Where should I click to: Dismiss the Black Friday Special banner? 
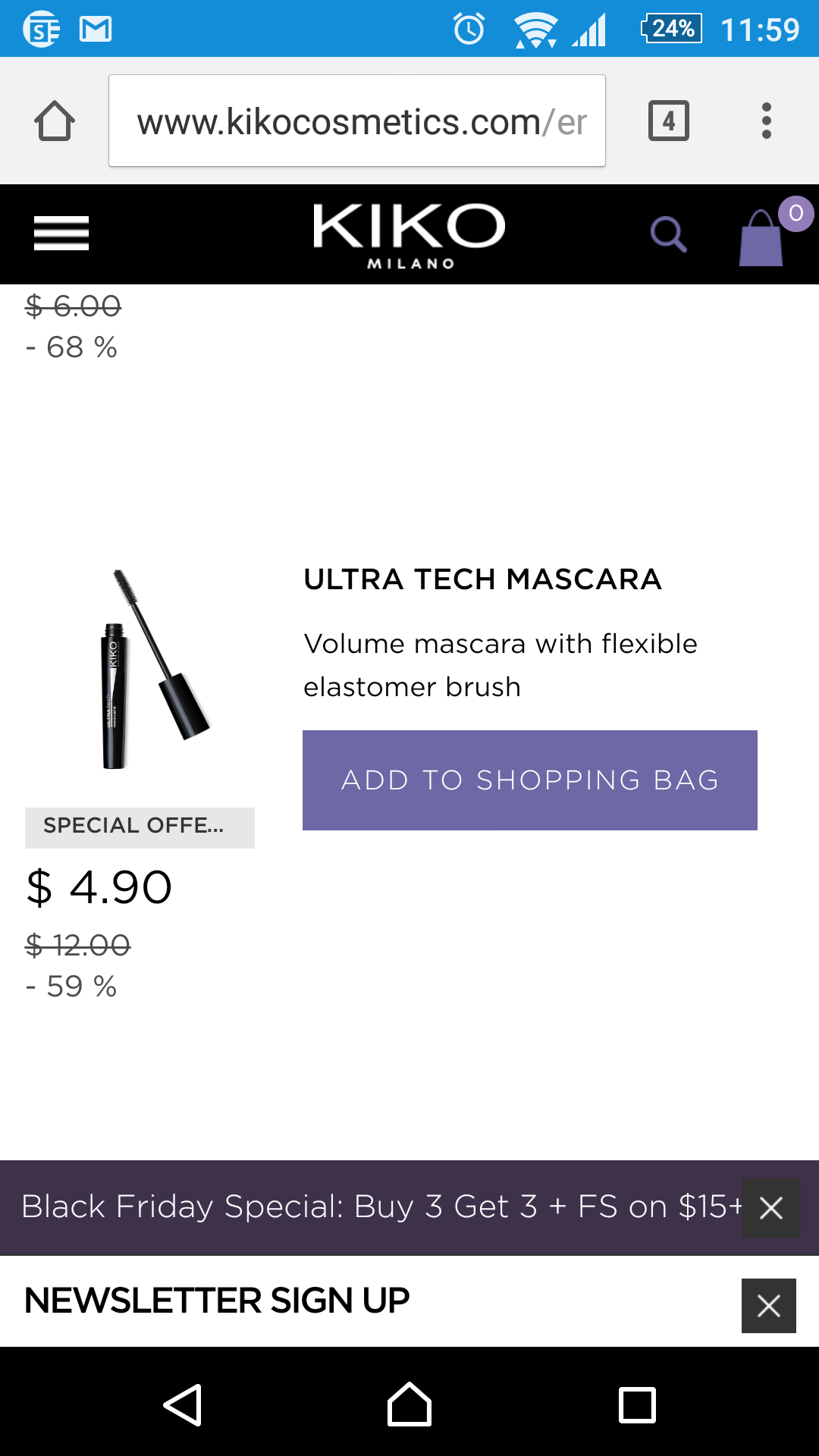tap(770, 1207)
